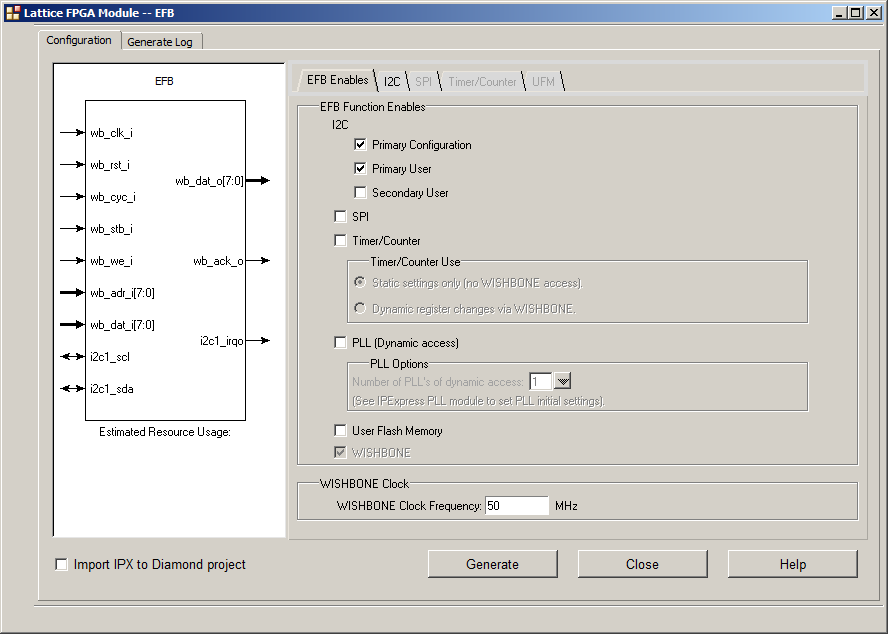Click the Estimated Resource Usage text
888x634 pixels.
[165, 432]
